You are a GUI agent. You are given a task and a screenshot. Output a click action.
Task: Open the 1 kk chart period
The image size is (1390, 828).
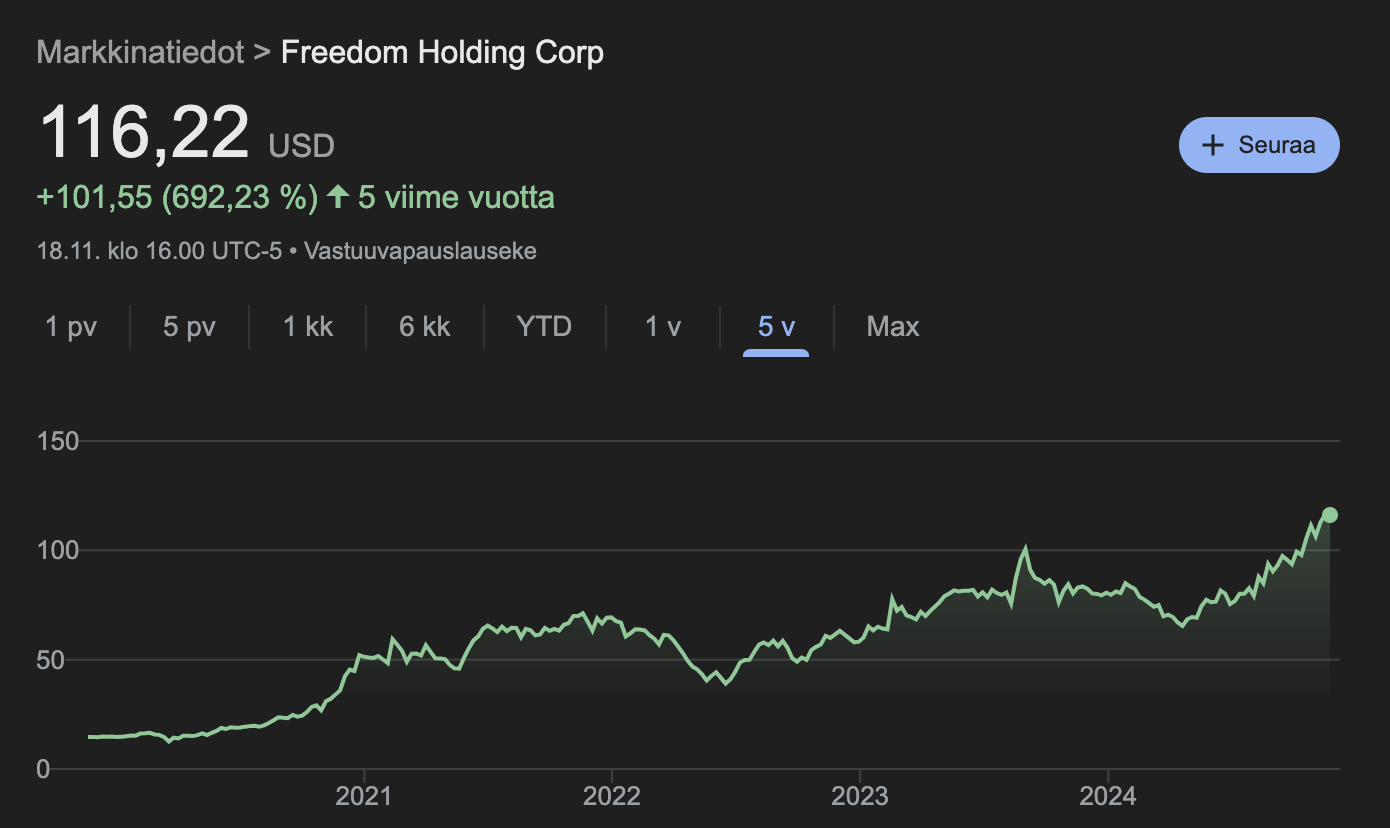[x=307, y=326]
